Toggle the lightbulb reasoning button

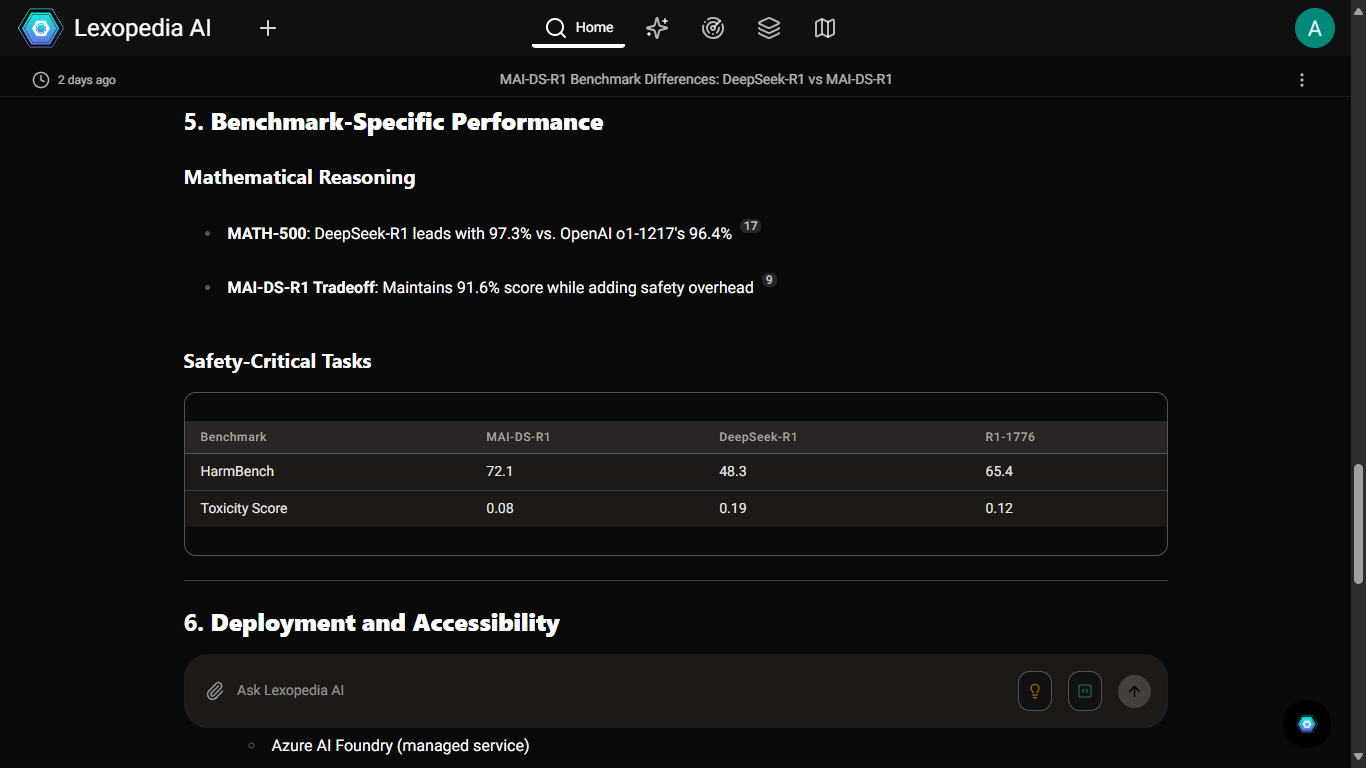1035,691
